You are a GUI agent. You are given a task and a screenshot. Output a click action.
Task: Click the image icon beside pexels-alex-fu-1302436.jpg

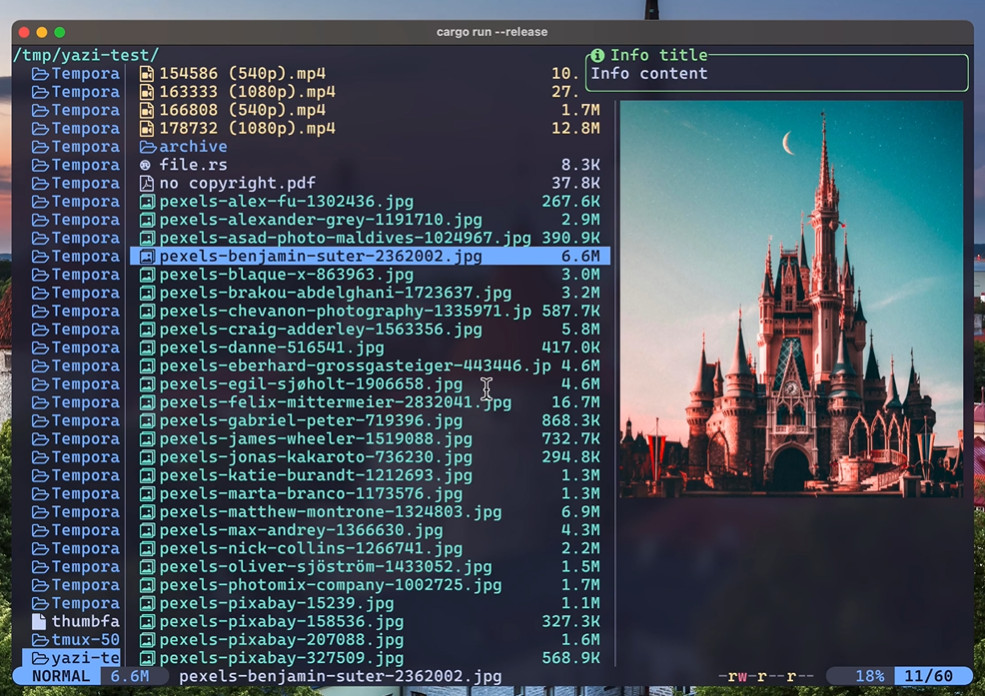coord(147,202)
